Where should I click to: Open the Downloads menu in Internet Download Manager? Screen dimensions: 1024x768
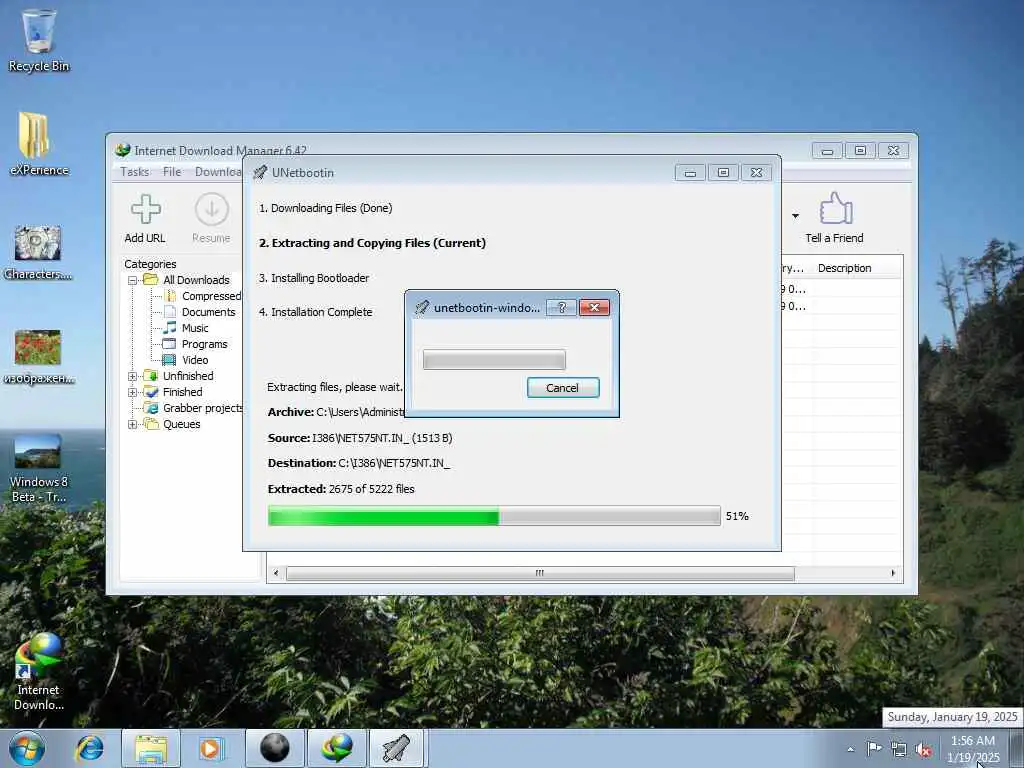click(x=218, y=172)
